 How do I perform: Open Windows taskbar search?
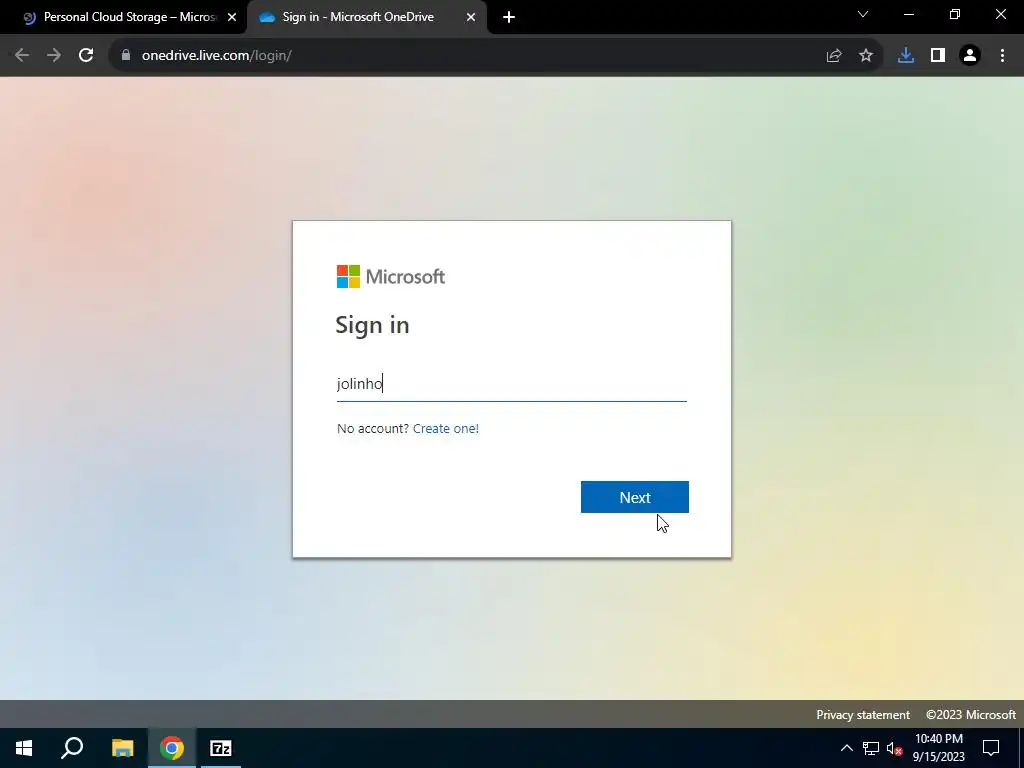72,748
